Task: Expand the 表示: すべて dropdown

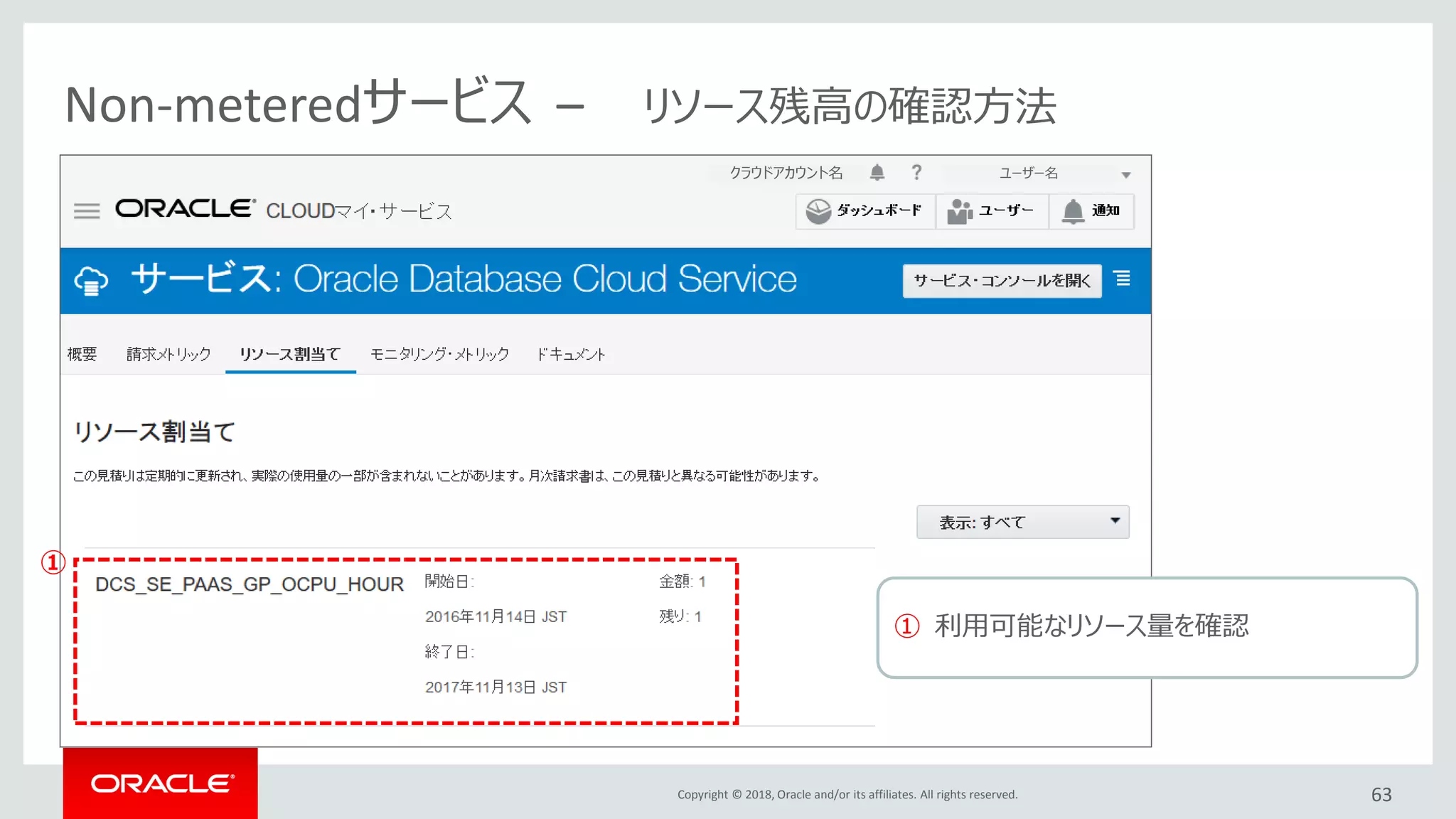Action: pyautogui.click(x=1022, y=522)
